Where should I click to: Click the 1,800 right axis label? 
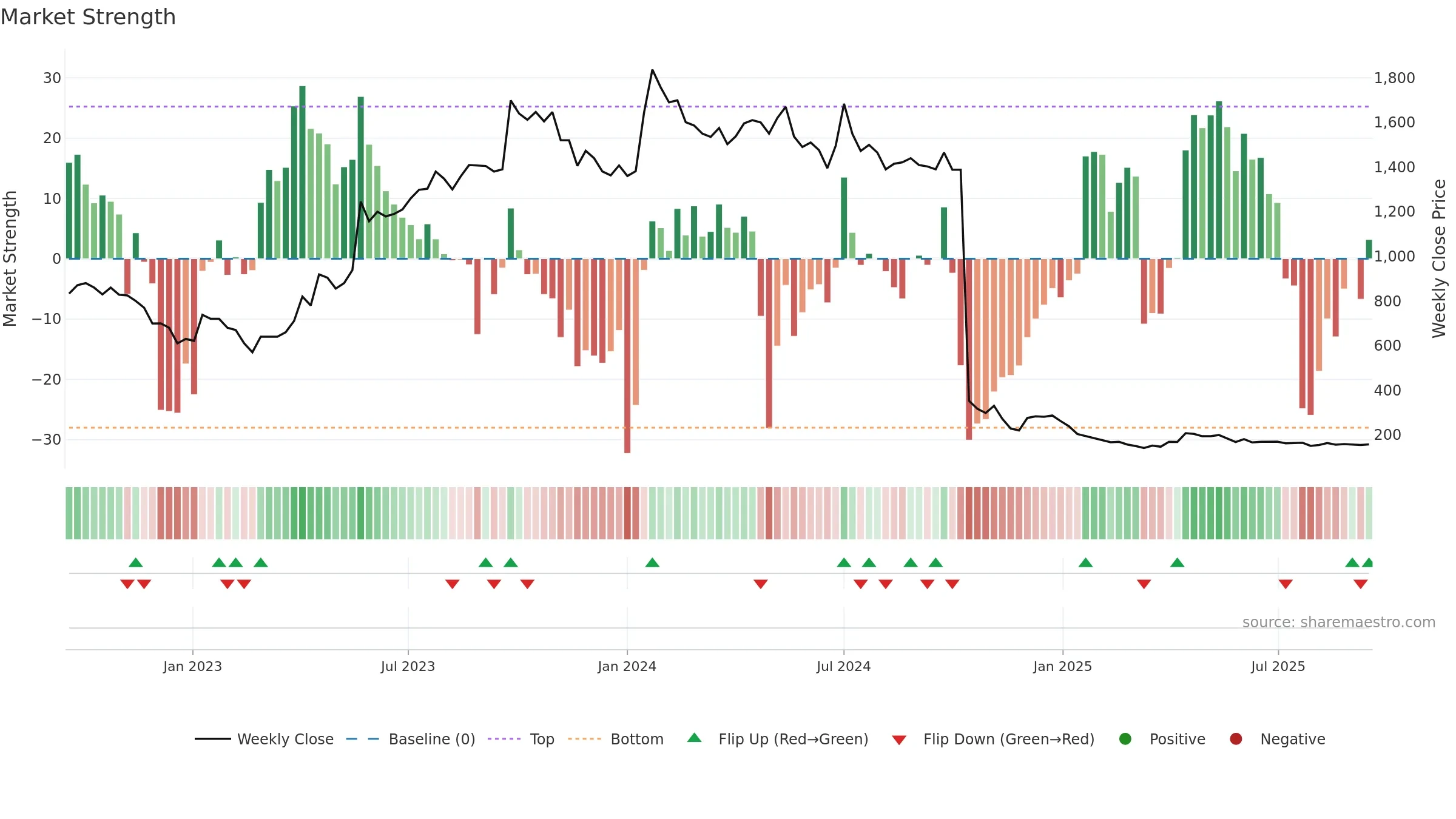[1394, 78]
